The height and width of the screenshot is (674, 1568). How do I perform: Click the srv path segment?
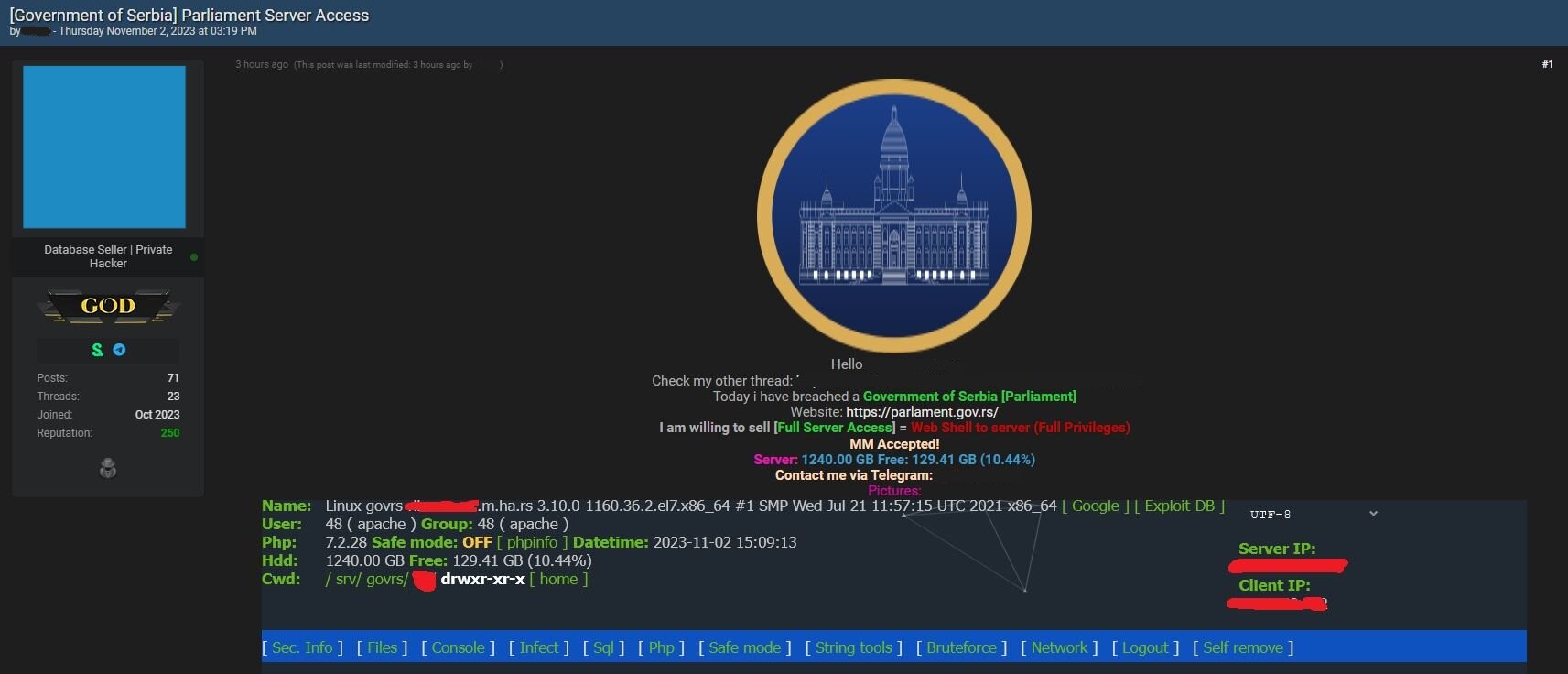(x=346, y=579)
